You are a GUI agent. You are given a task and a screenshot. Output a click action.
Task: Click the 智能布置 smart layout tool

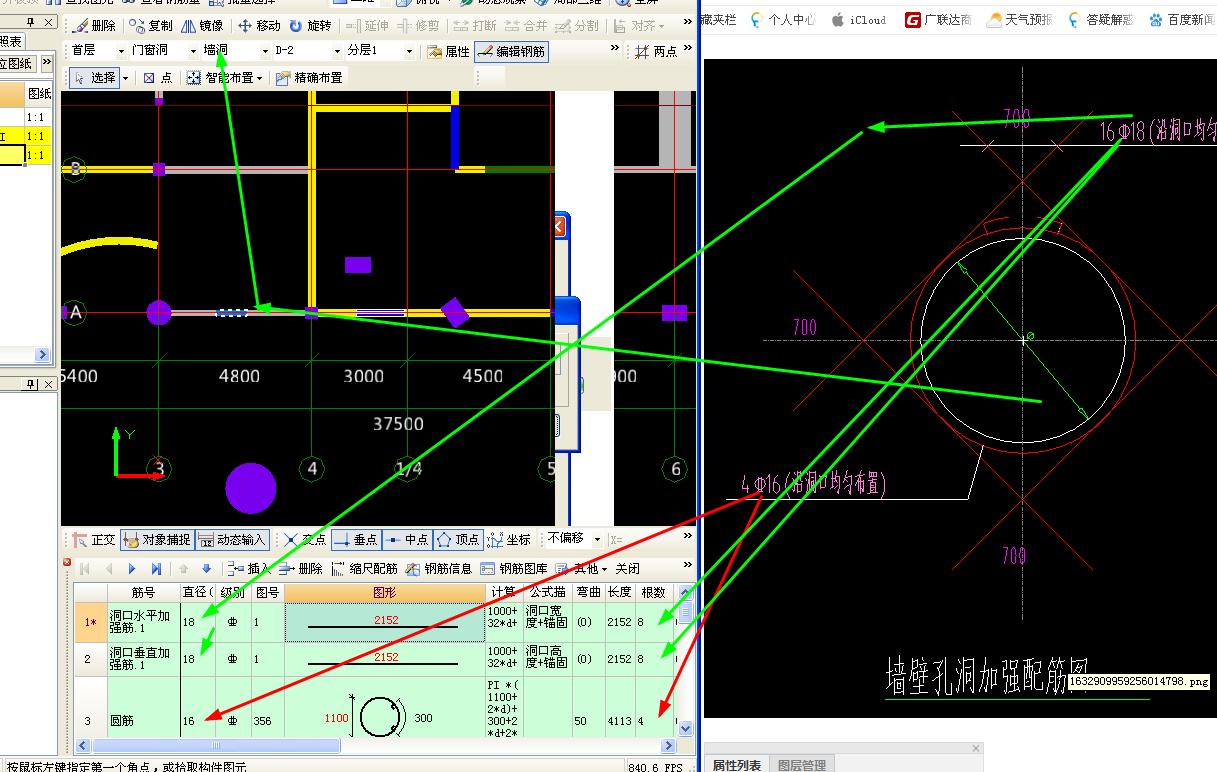coord(224,77)
